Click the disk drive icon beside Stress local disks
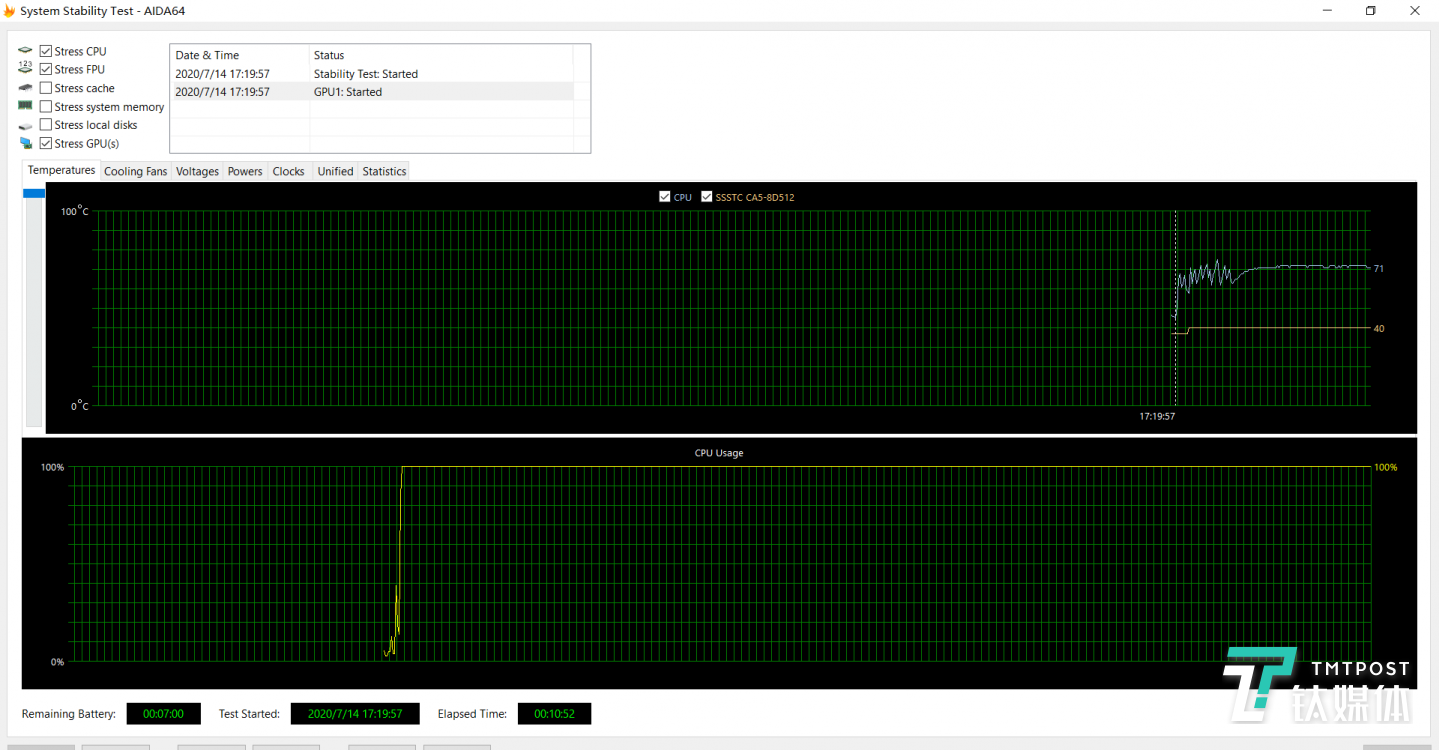This screenshot has height=750, width=1439. coord(25,125)
